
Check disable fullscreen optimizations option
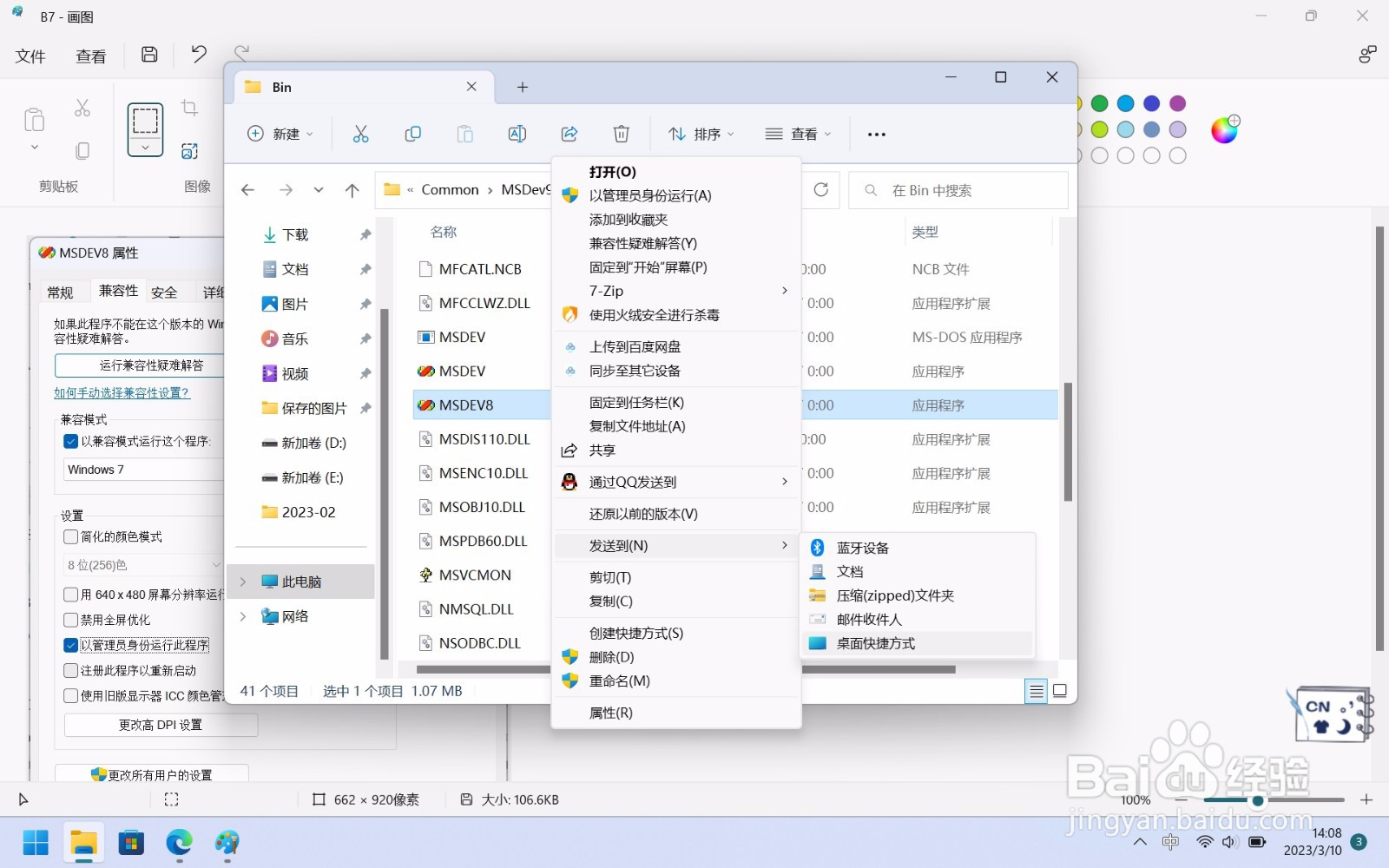click(71, 620)
